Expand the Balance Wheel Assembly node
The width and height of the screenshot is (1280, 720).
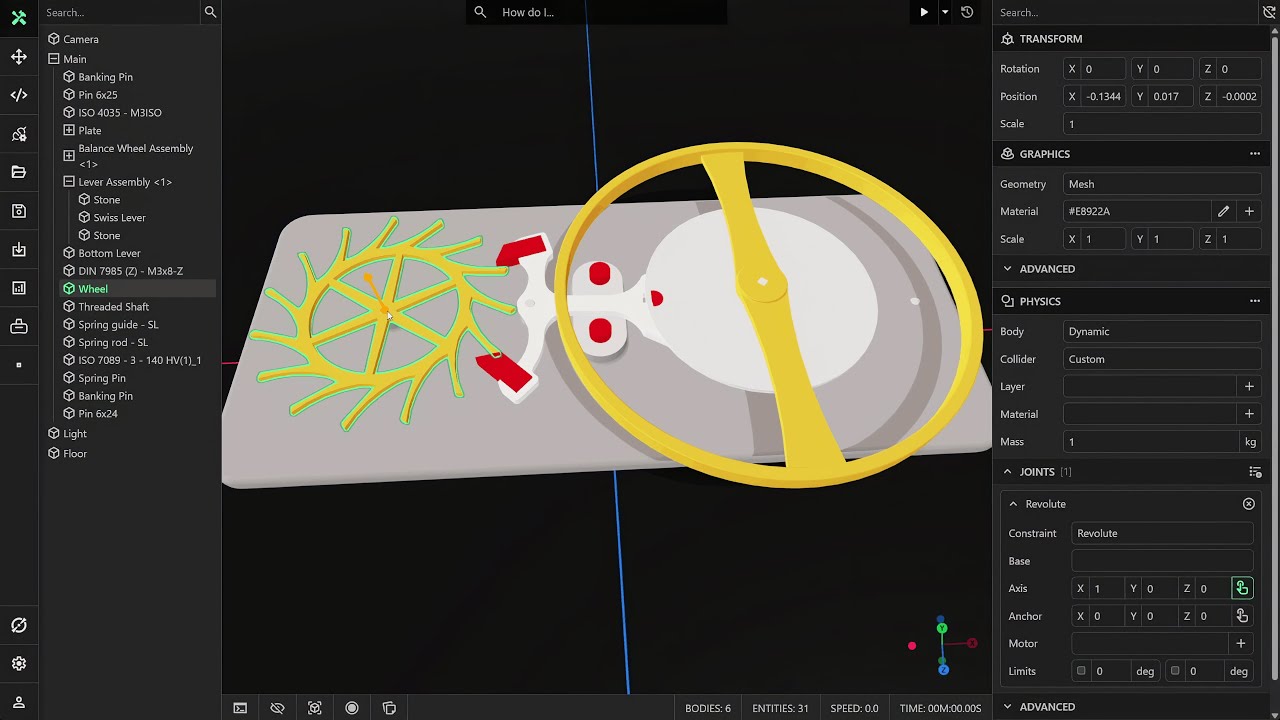click(x=69, y=156)
